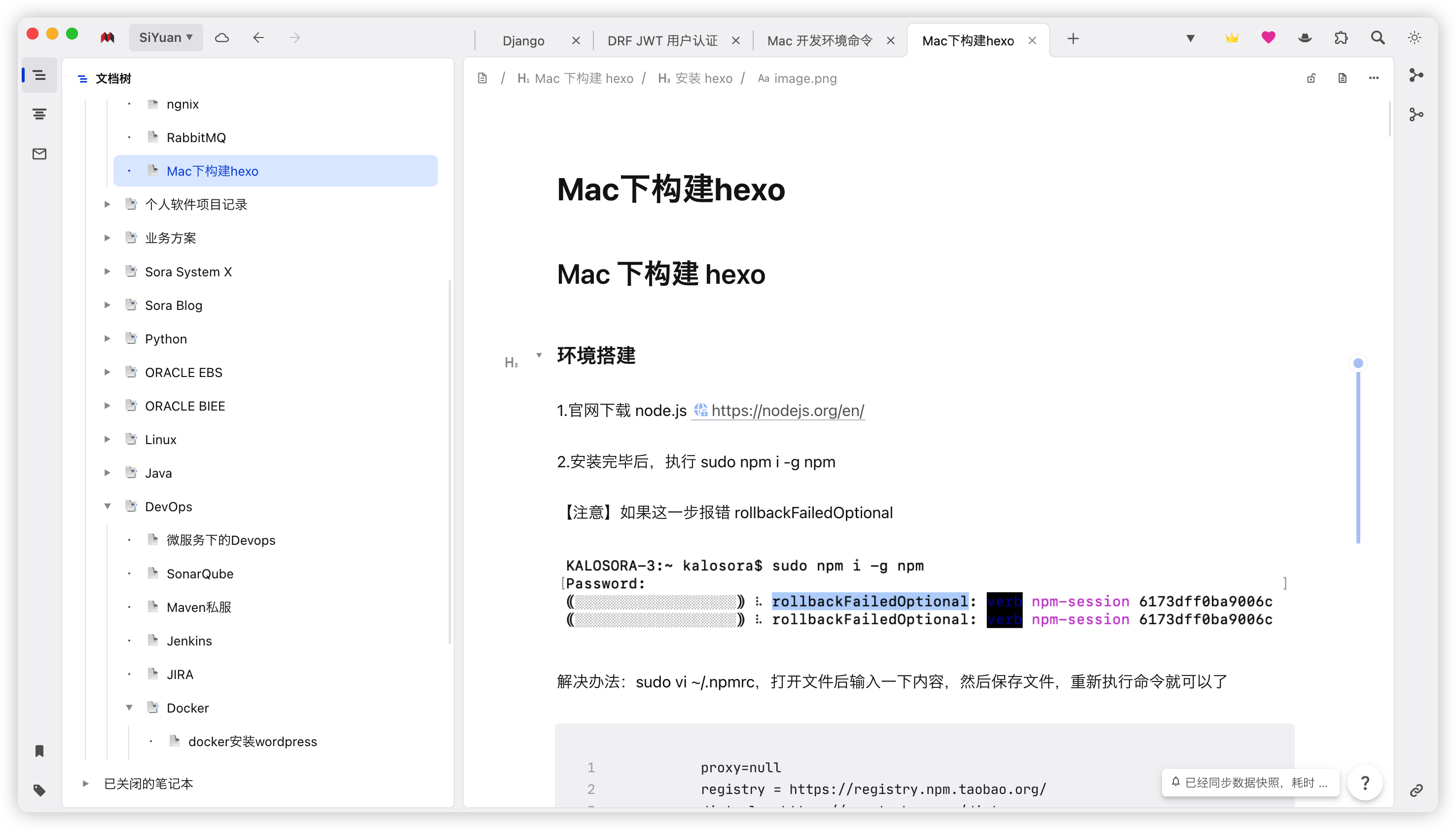
Task: Switch to the Django tab
Action: (x=523, y=40)
